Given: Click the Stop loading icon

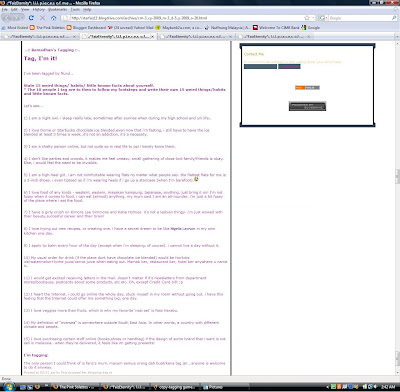Looking at the screenshot, I should point(42,18).
